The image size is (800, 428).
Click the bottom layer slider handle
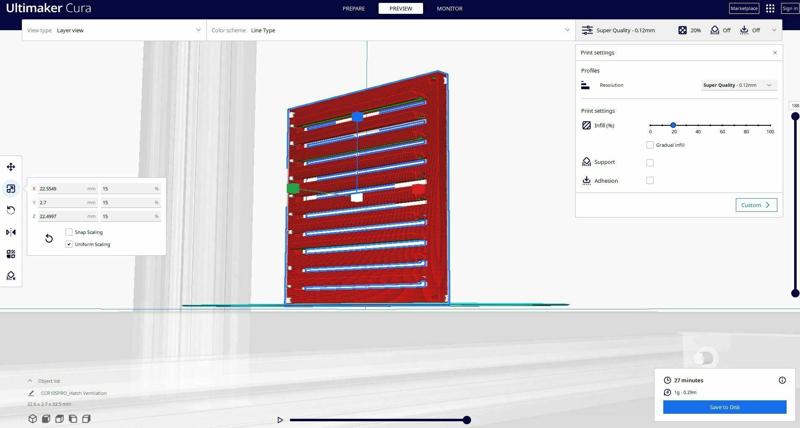click(x=795, y=293)
